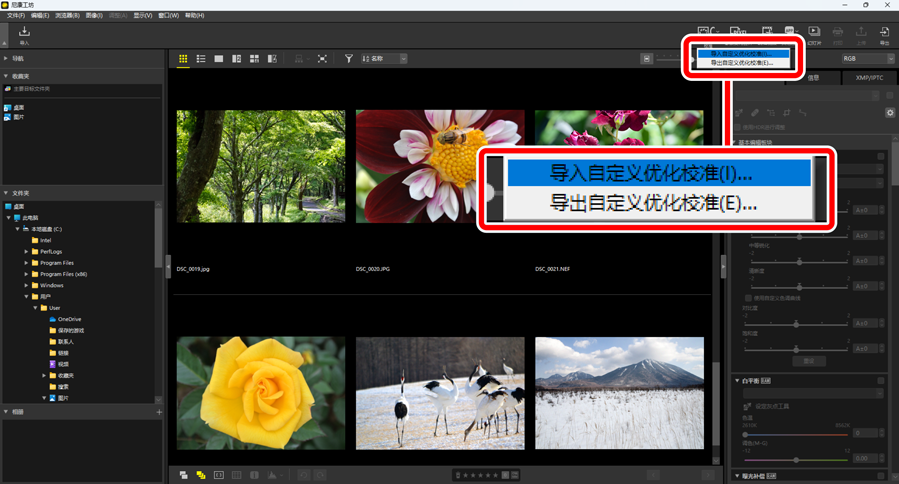
Task: Open the adjustments settings gear icon
Action: pos(889,113)
